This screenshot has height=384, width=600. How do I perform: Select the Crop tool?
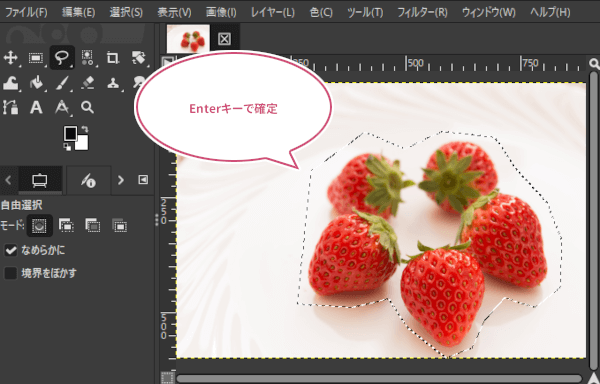click(112, 58)
